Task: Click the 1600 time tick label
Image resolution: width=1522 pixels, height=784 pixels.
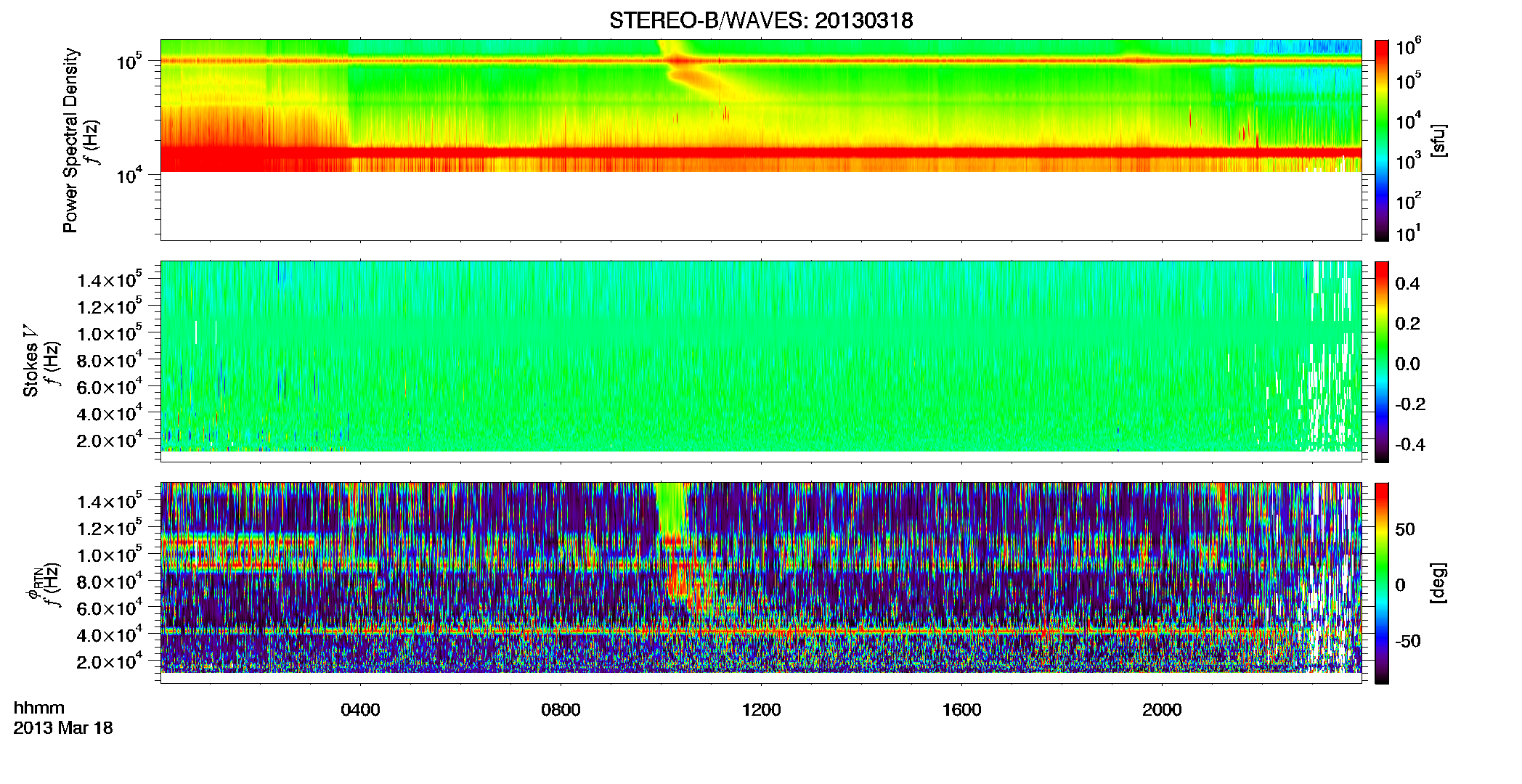Action: (961, 710)
